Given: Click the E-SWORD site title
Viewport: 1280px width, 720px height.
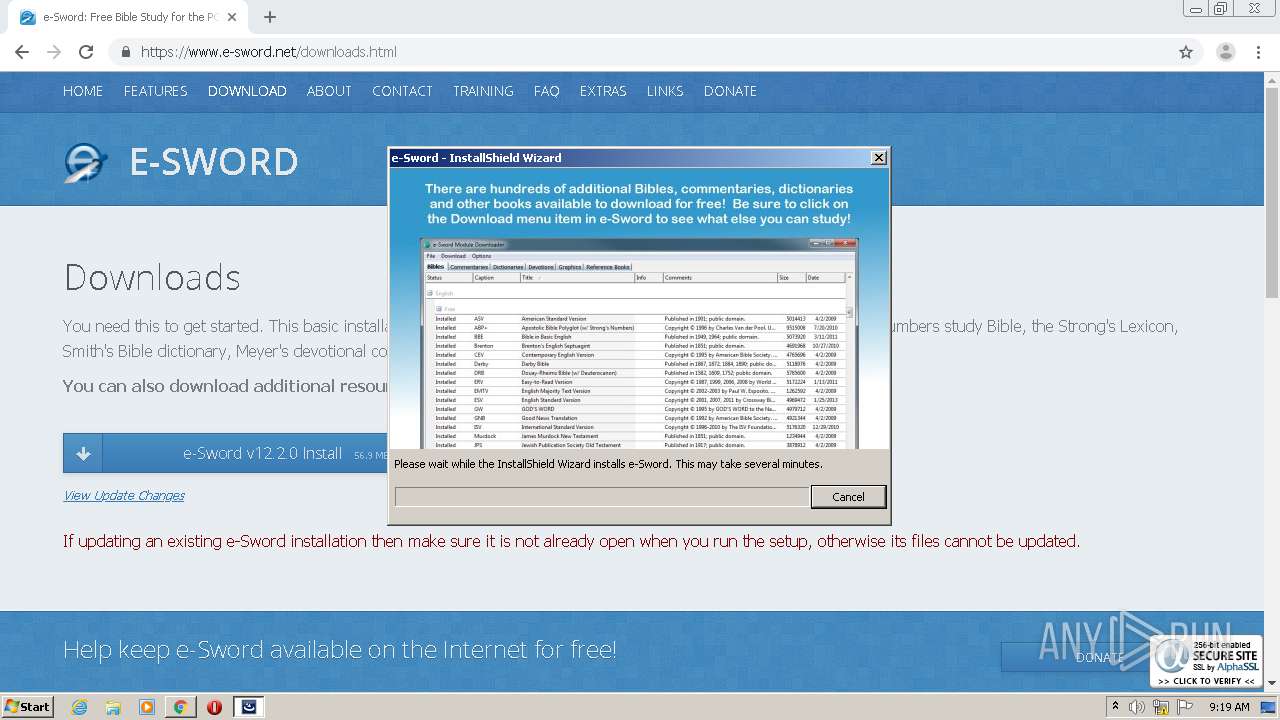Looking at the screenshot, I should pyautogui.click(x=214, y=162).
